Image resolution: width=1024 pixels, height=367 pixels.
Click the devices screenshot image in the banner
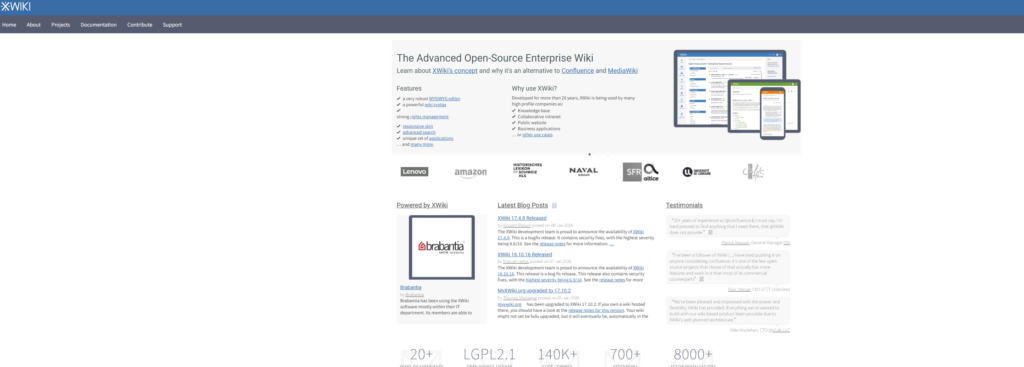pos(737,94)
